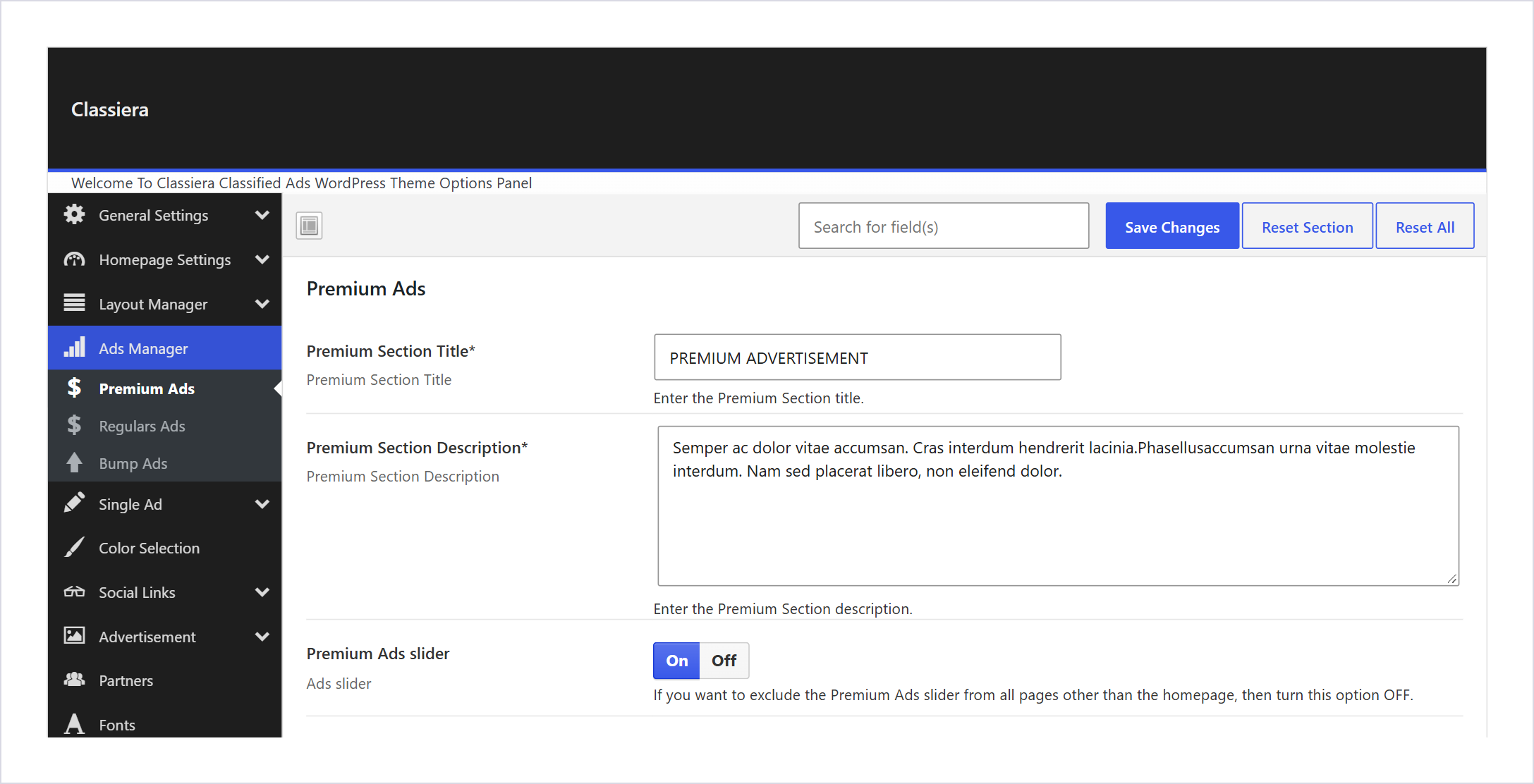
Task: Click the expand-all options panel icon
Action: [309, 226]
